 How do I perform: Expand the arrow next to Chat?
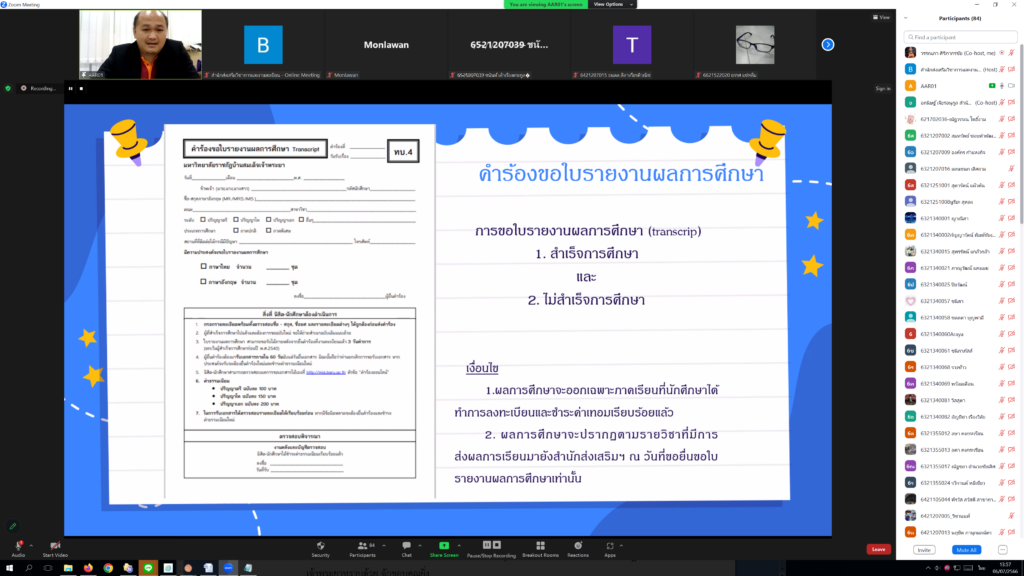click(x=420, y=545)
